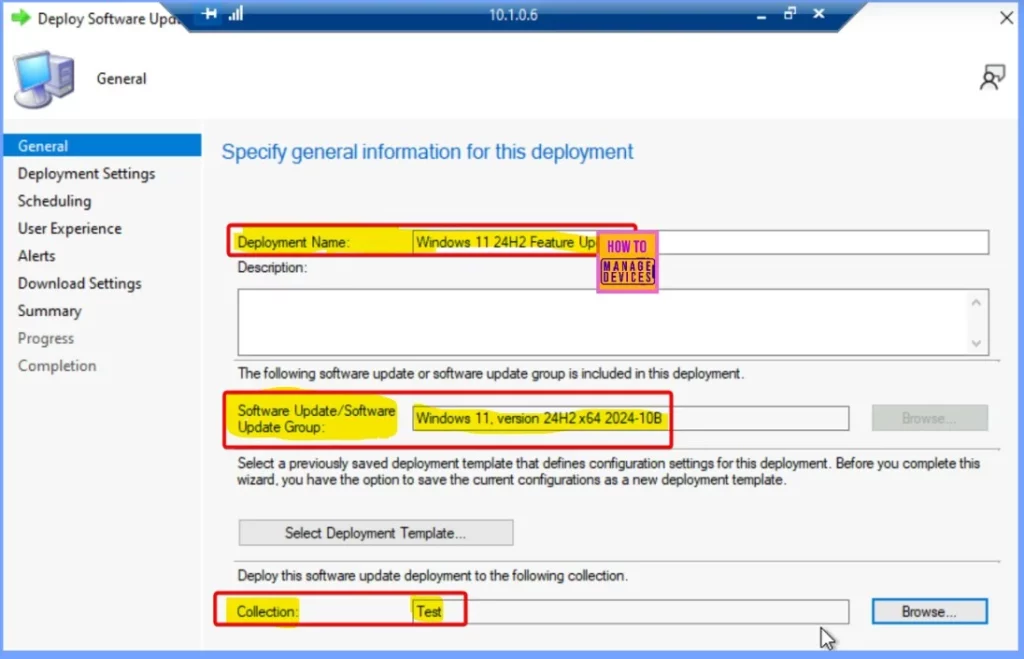Open the Download Settings page
1024x659 pixels.
pyautogui.click(x=80, y=283)
